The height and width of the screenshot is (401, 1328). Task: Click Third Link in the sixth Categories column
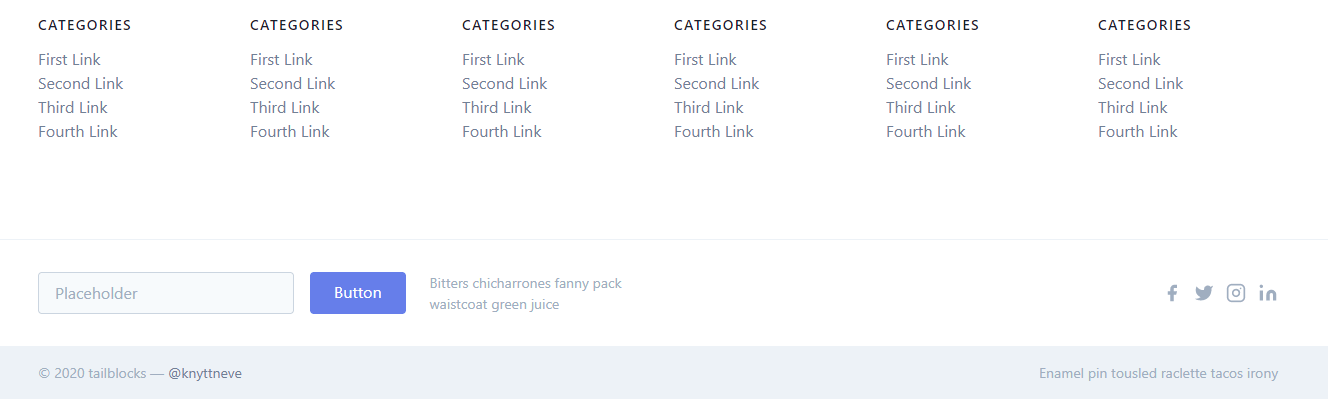(1133, 108)
